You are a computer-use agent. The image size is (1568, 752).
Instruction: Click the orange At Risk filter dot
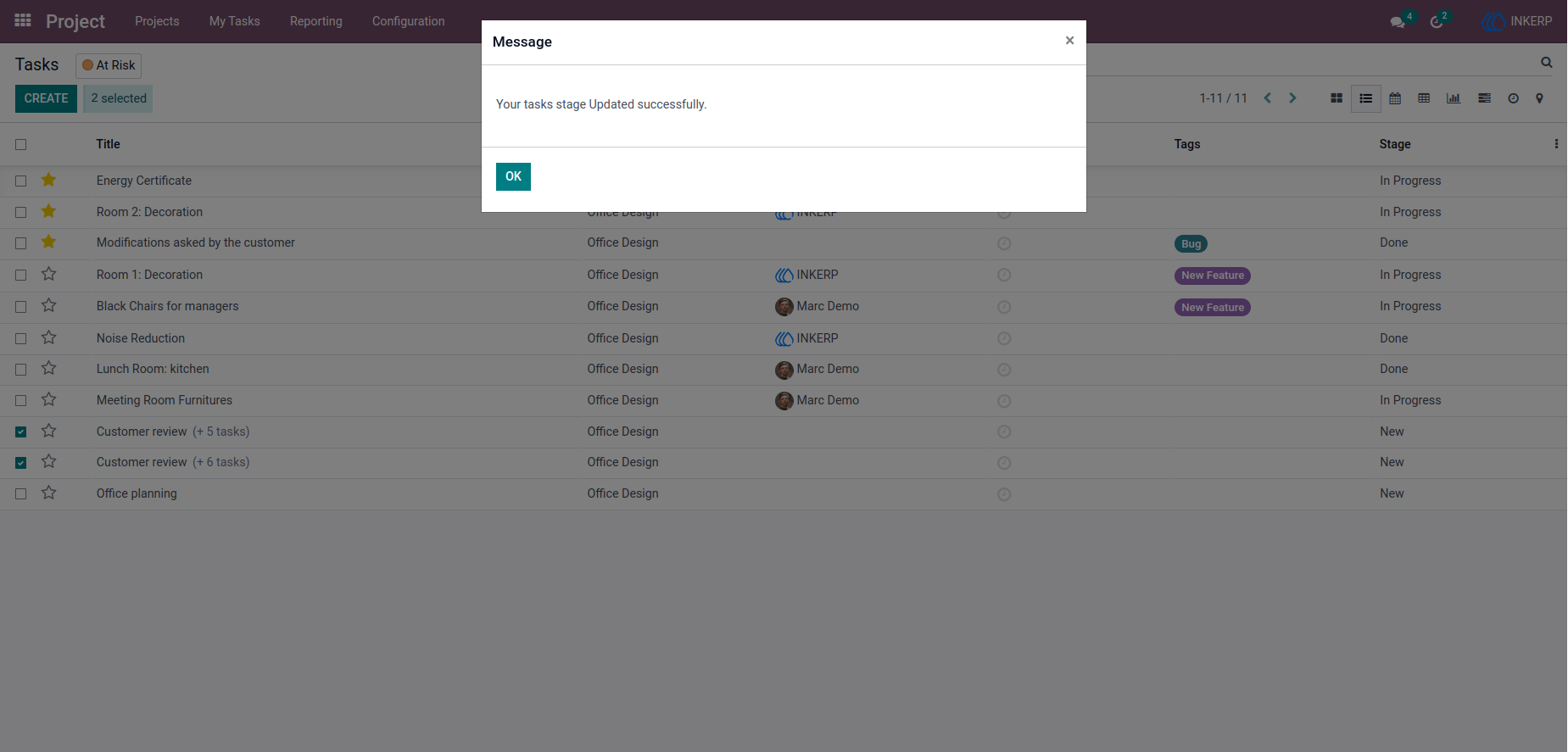pyautogui.click(x=87, y=65)
